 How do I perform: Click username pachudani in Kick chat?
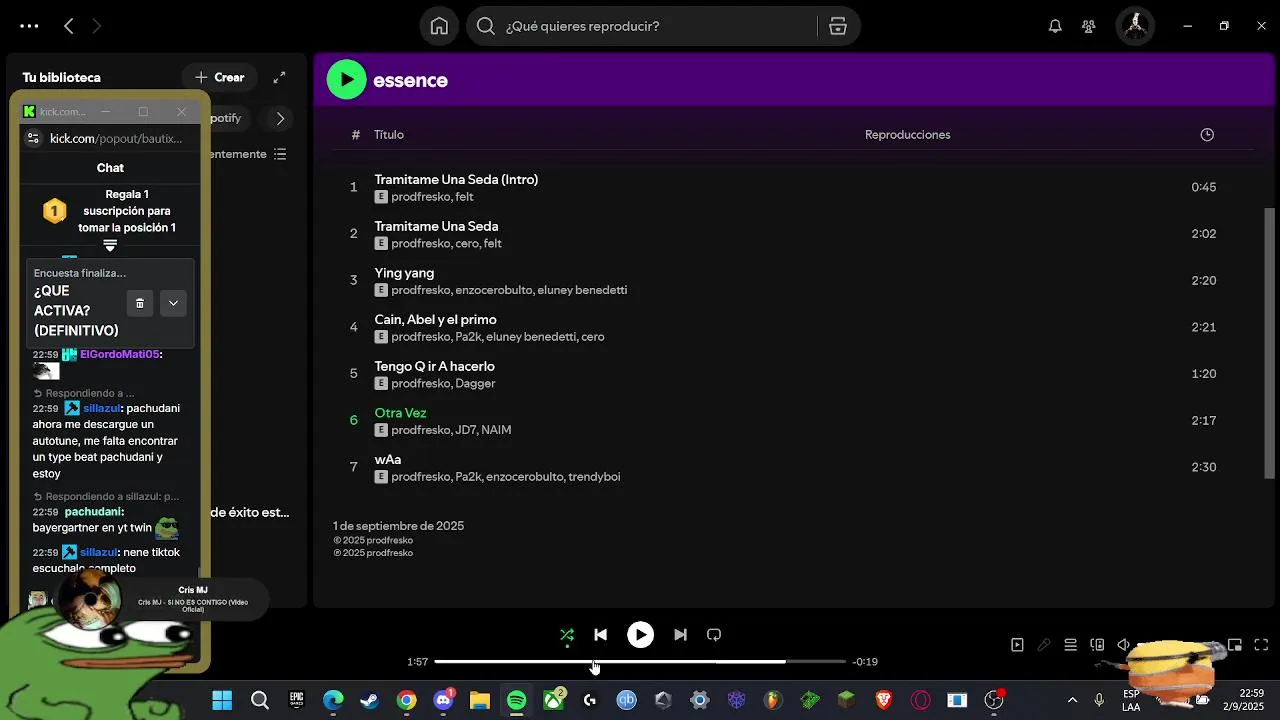[x=93, y=512]
